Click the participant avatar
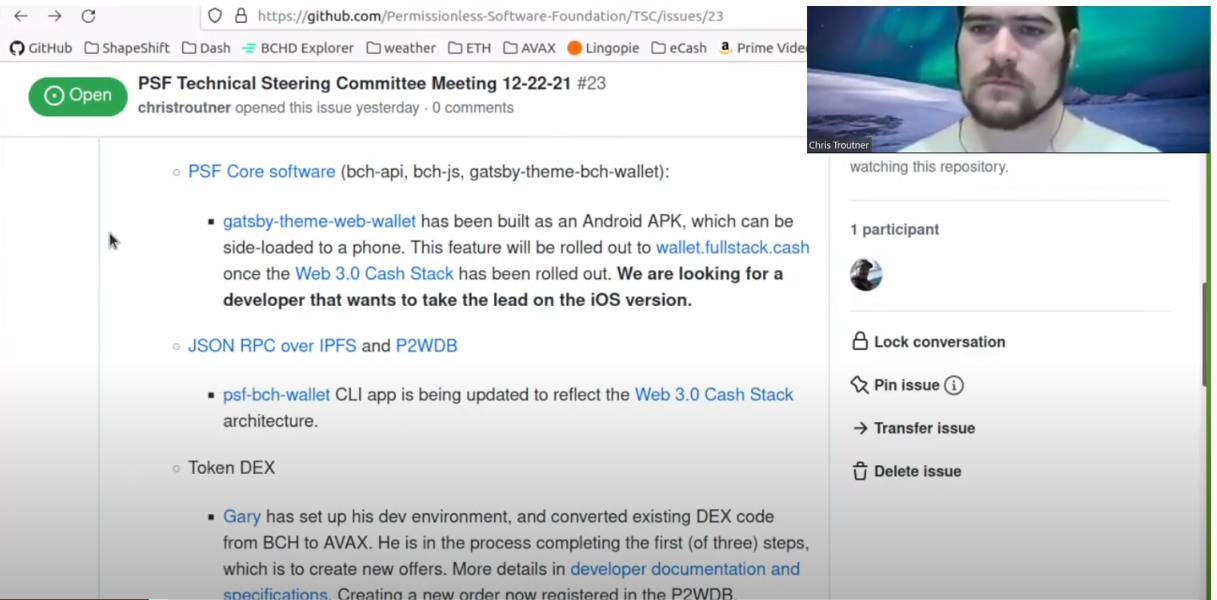Image resolution: width=1217 pixels, height=600 pixels. (x=866, y=275)
